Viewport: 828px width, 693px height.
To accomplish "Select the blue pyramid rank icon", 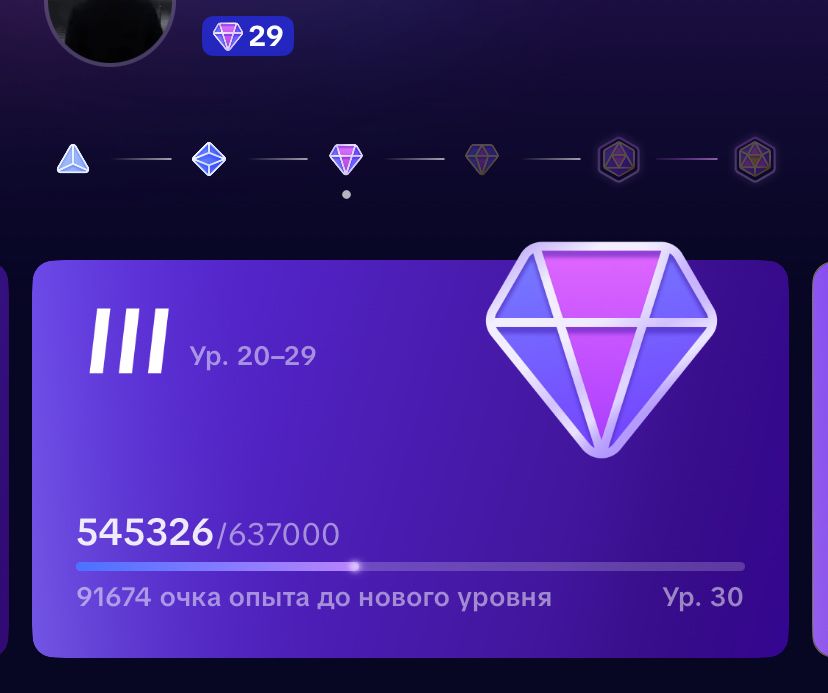I will (73, 158).
